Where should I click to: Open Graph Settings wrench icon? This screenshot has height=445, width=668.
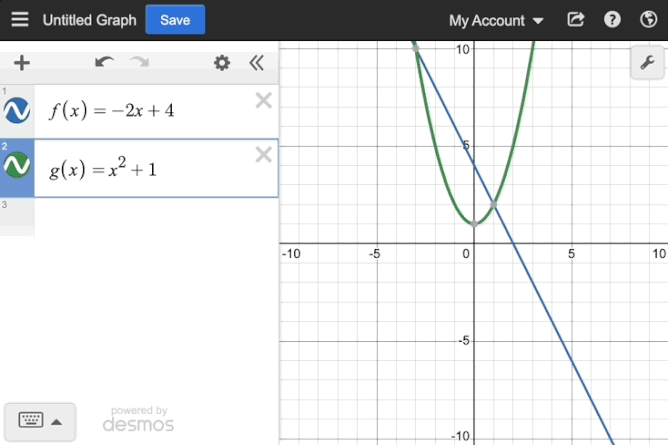pyautogui.click(x=646, y=64)
